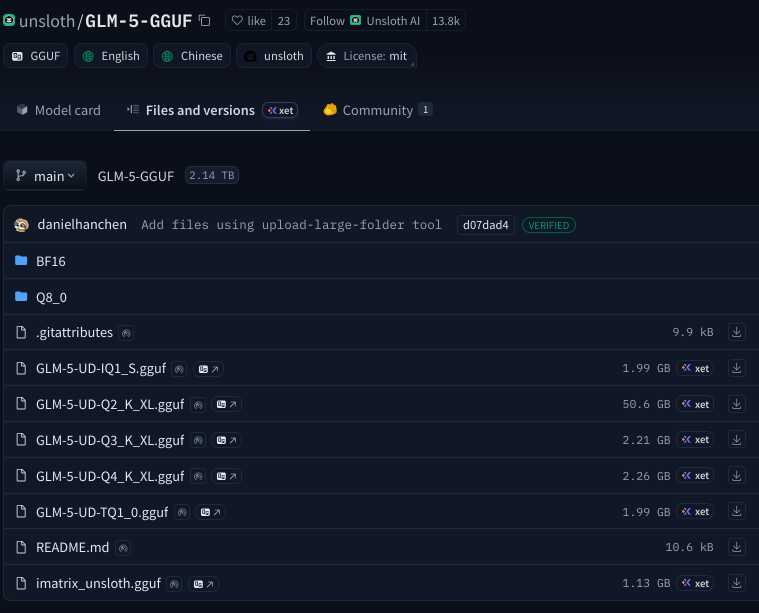The height and width of the screenshot is (613, 759).
Task: Open the GGUF viewer for GLM-5-UD-Q3_K_XL.gguf
Action: [227, 440]
